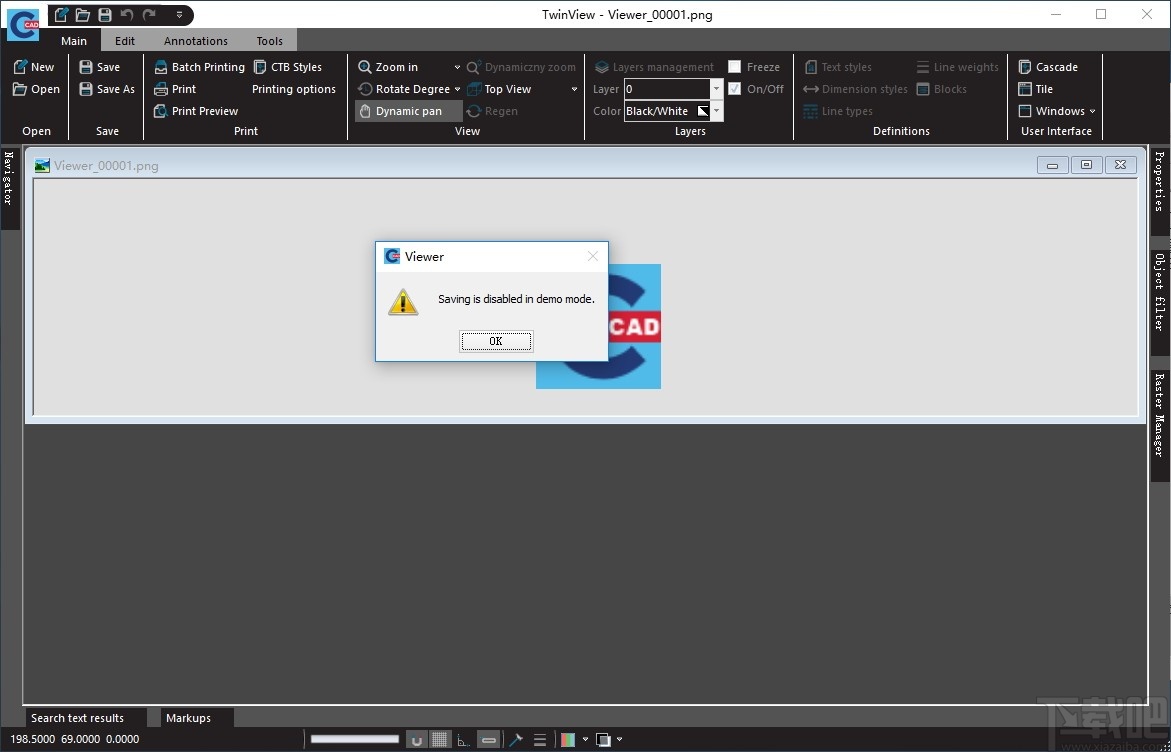Start Batch Printing
Image resolution: width=1171 pixels, height=752 pixels.
pos(199,67)
